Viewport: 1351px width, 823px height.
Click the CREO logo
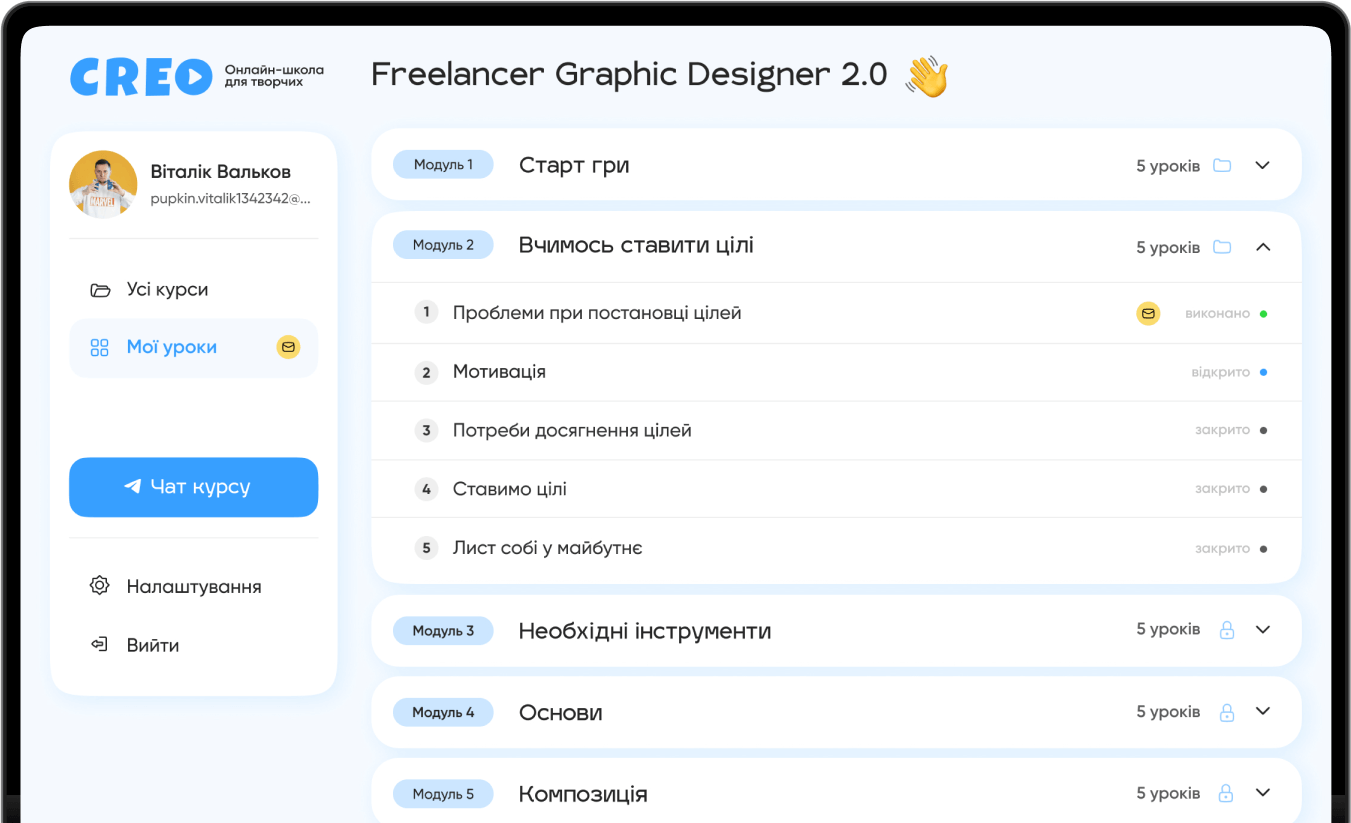pos(141,77)
